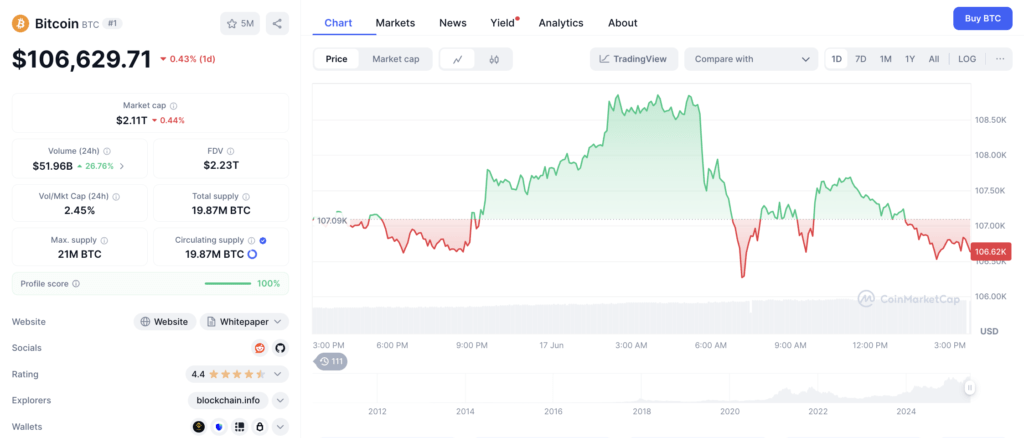Set chart range to All
This screenshot has height=438, width=1024.
[934, 59]
